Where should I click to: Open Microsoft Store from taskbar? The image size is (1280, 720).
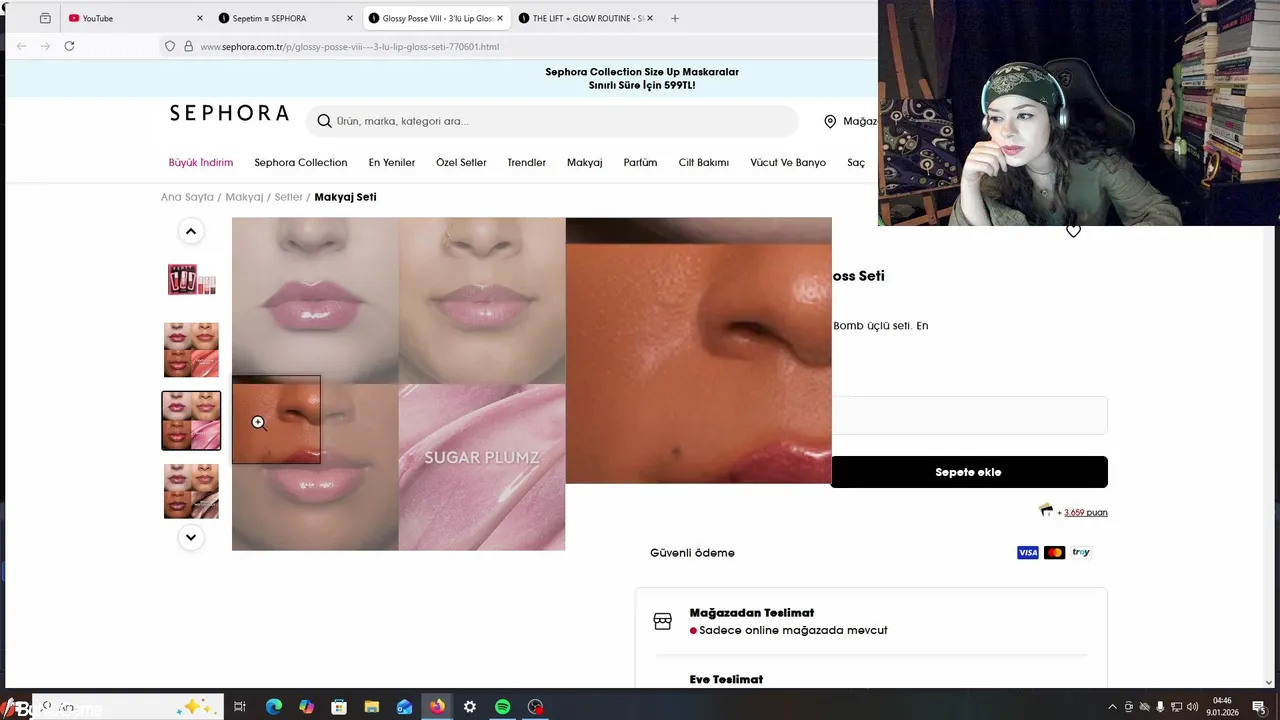pos(339,707)
